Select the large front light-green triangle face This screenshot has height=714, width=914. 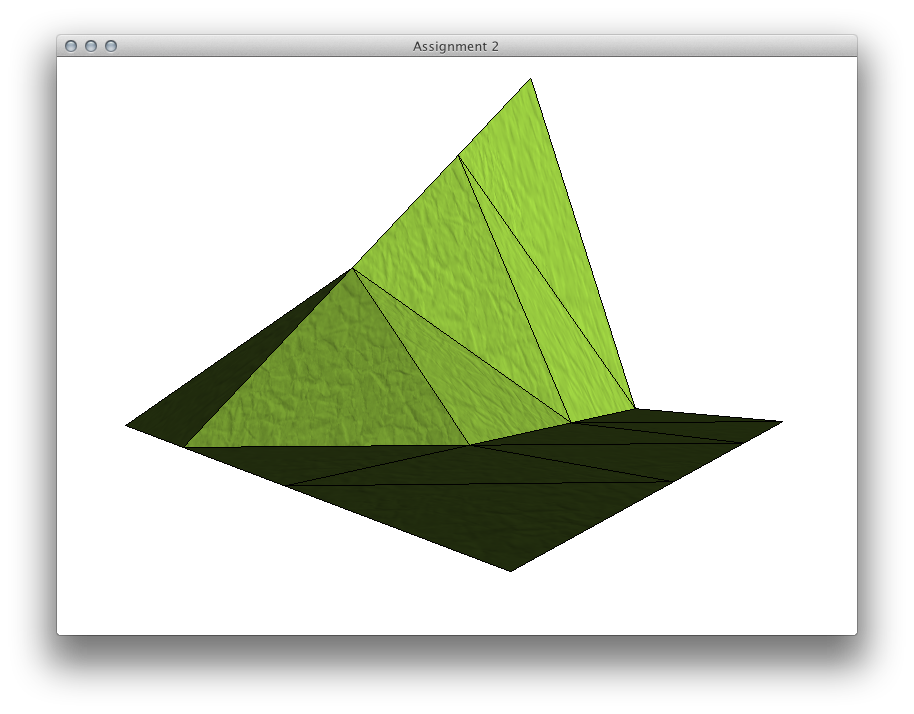point(335,385)
